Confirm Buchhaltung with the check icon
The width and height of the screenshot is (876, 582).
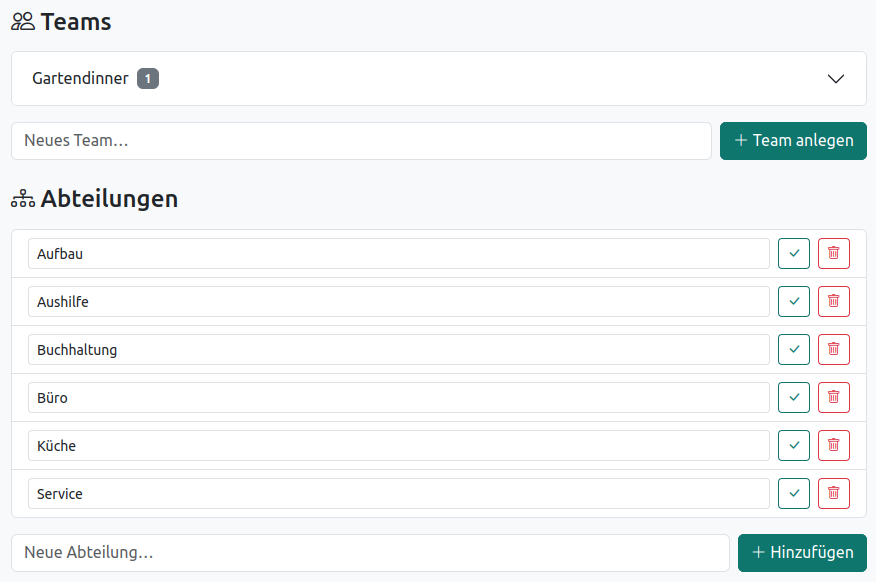(x=794, y=350)
